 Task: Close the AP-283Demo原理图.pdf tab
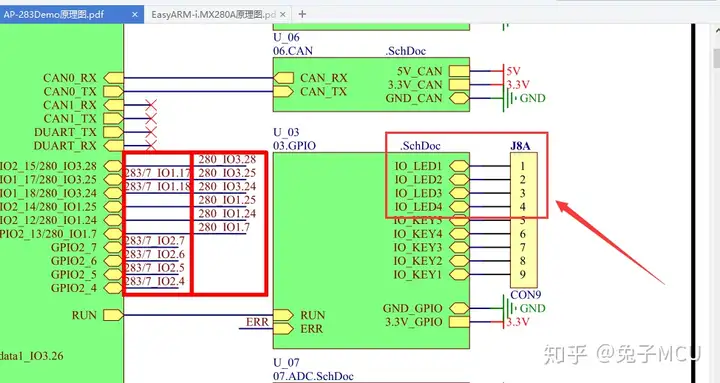click(x=135, y=15)
